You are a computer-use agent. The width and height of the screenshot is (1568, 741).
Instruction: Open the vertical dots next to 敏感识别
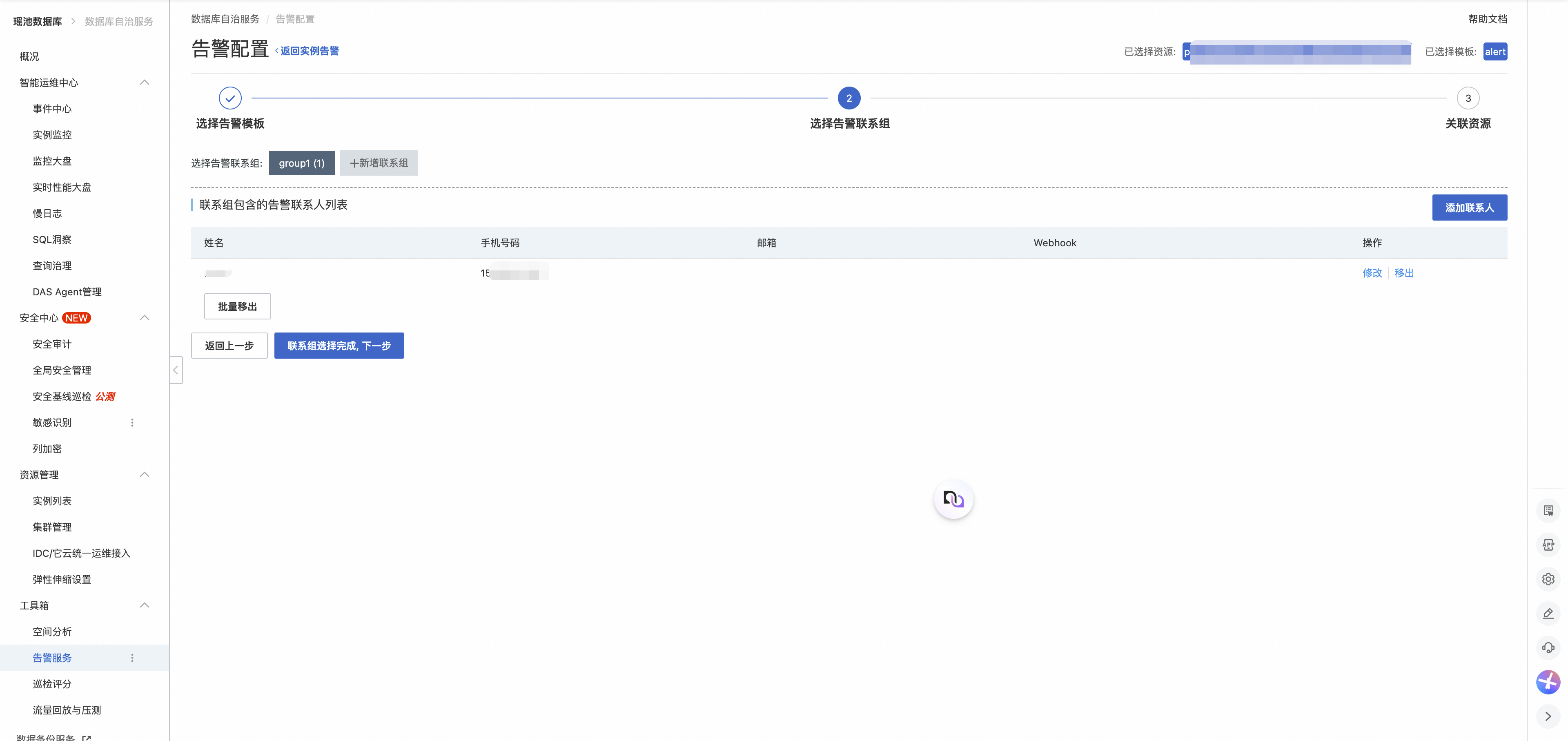point(132,422)
